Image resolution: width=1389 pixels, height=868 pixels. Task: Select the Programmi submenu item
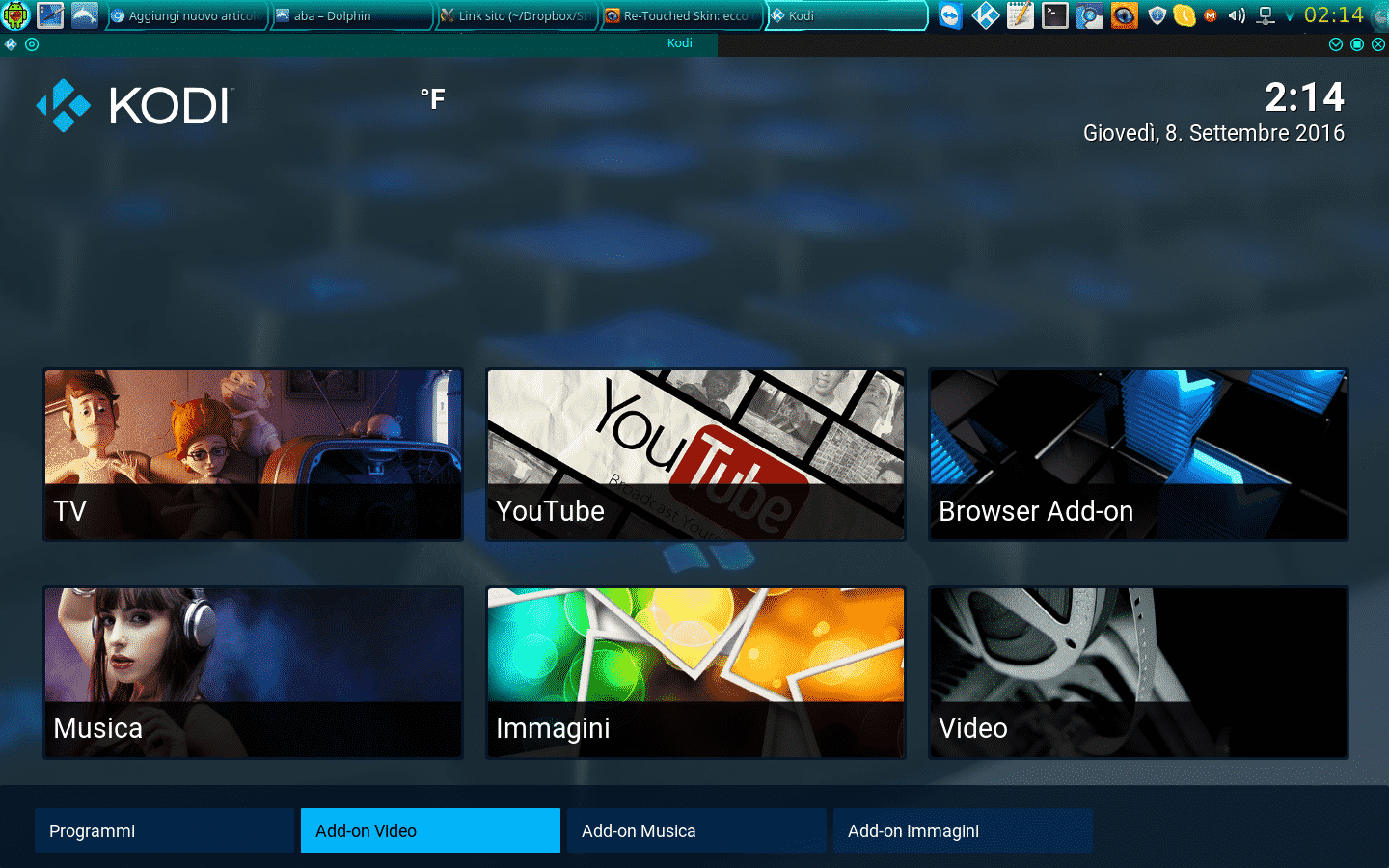[164, 830]
